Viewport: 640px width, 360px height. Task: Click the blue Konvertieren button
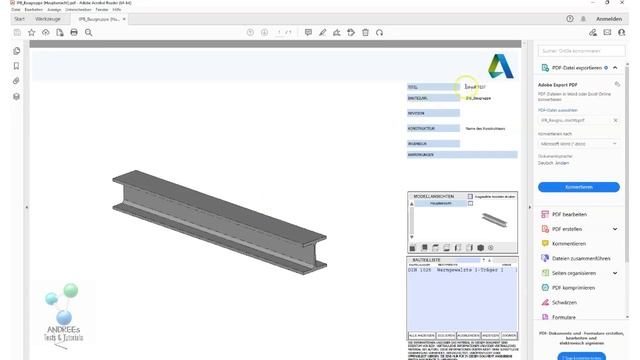click(578, 187)
